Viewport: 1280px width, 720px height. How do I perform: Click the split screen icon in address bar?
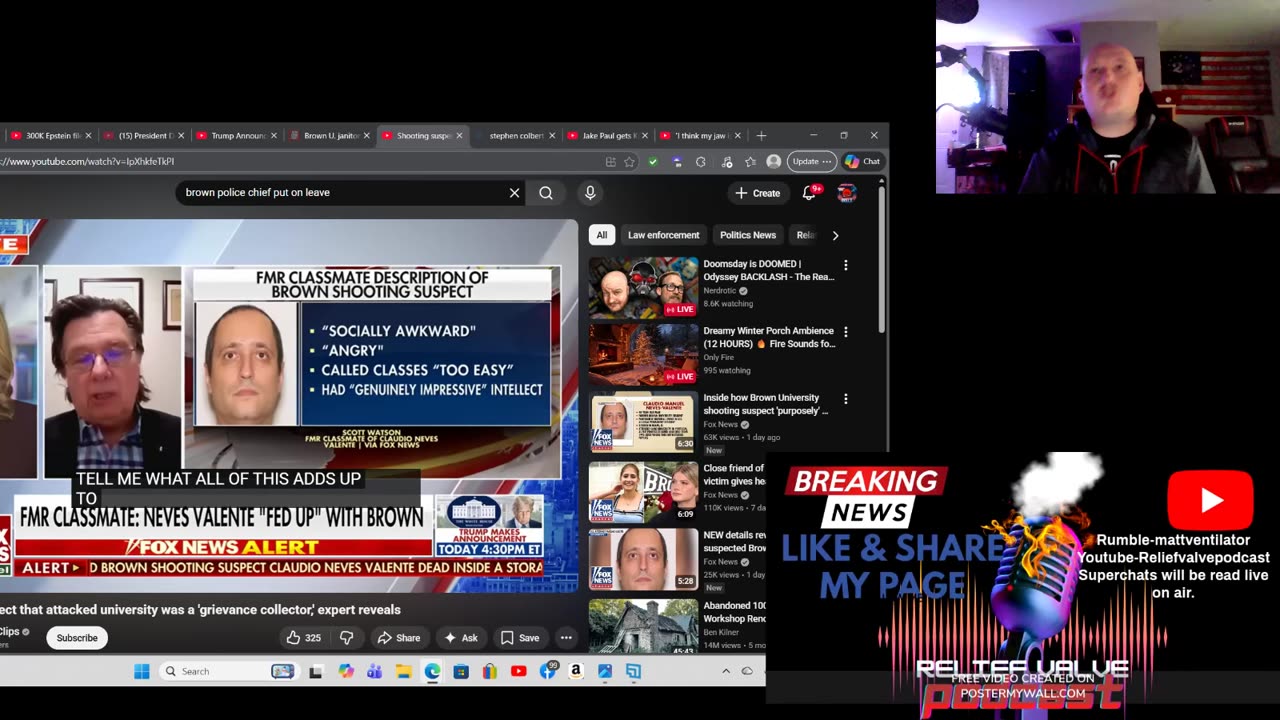tap(610, 161)
